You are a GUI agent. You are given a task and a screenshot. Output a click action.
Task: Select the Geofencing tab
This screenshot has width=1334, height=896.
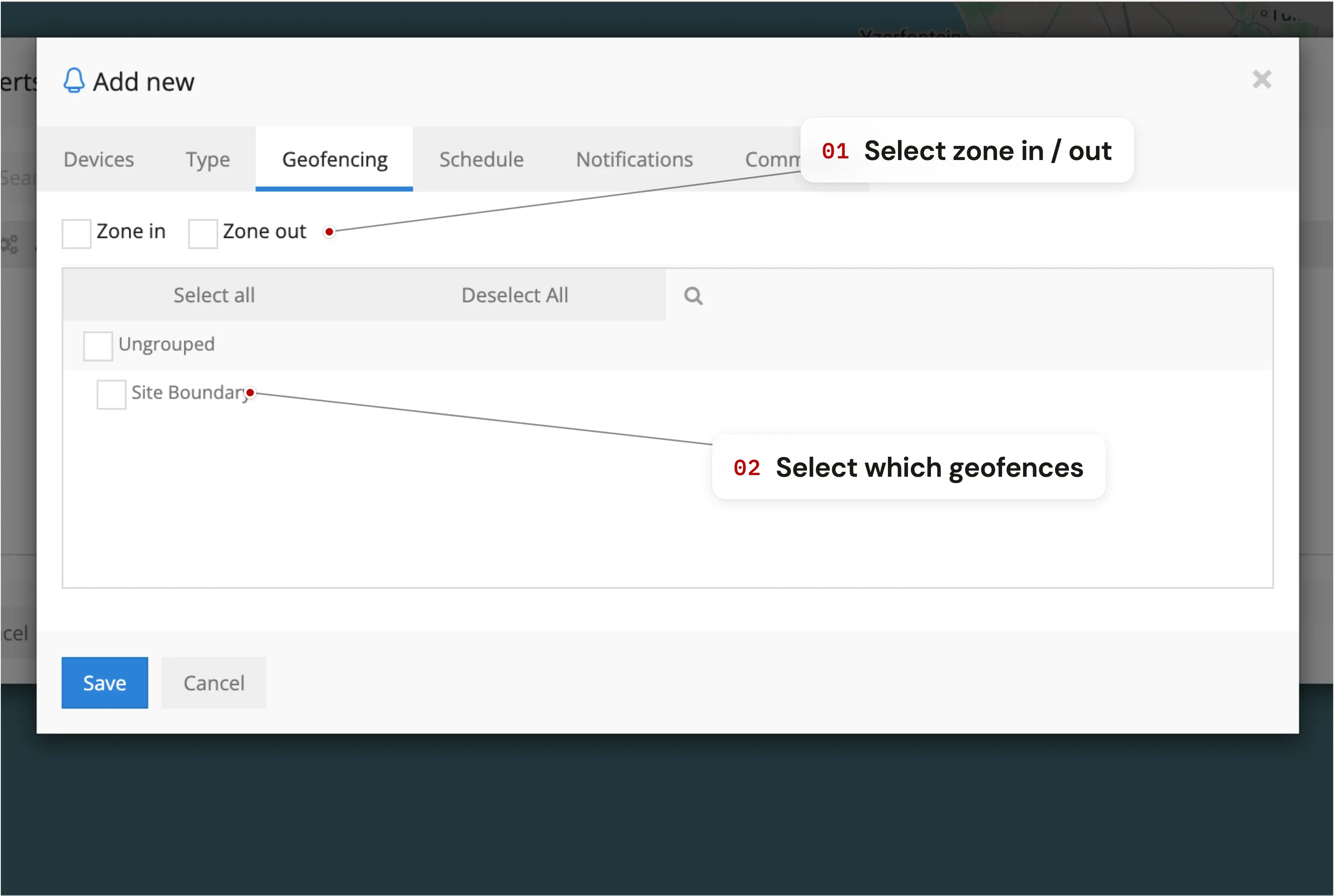334,160
